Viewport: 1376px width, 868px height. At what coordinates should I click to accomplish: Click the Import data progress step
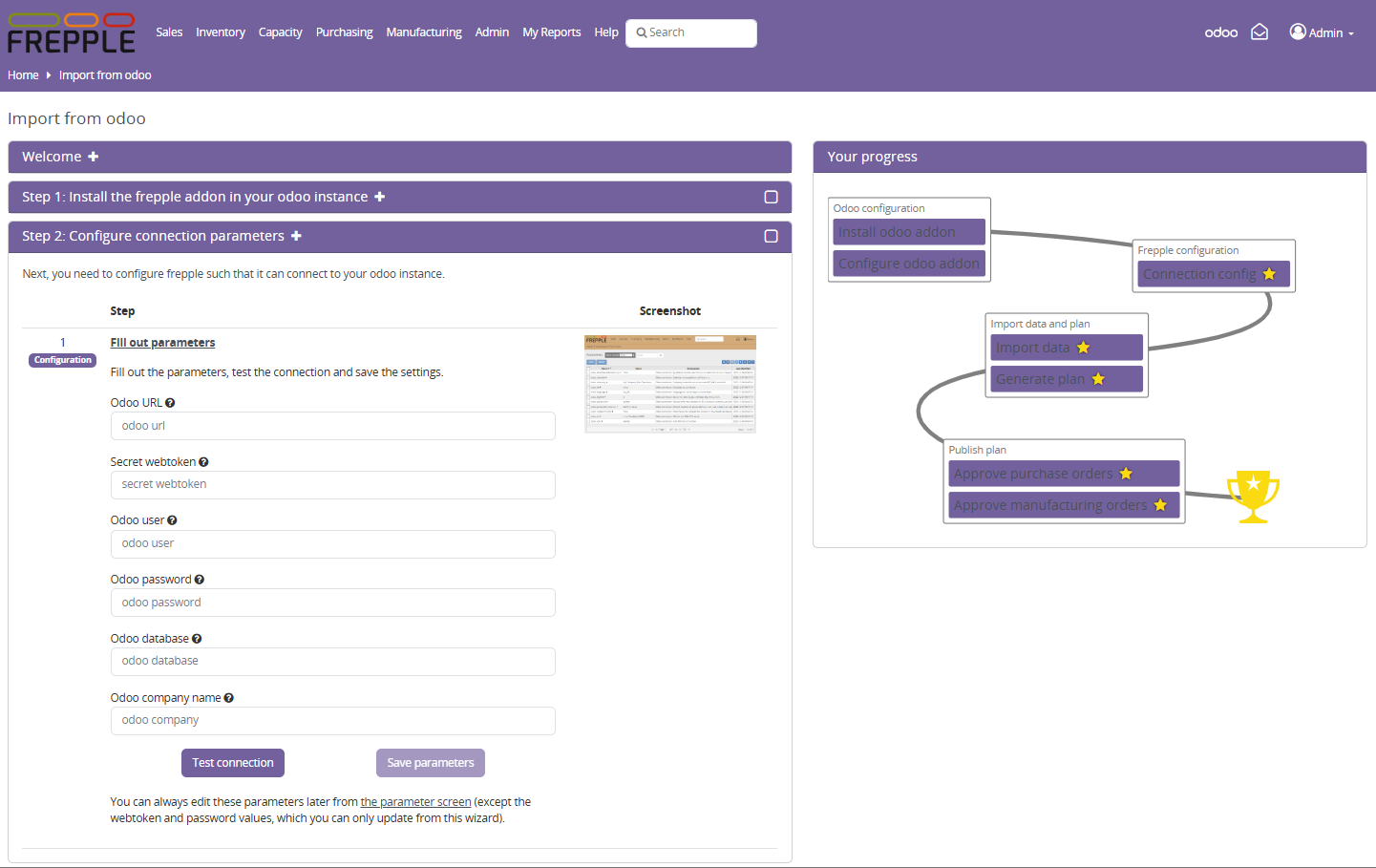coord(1067,348)
